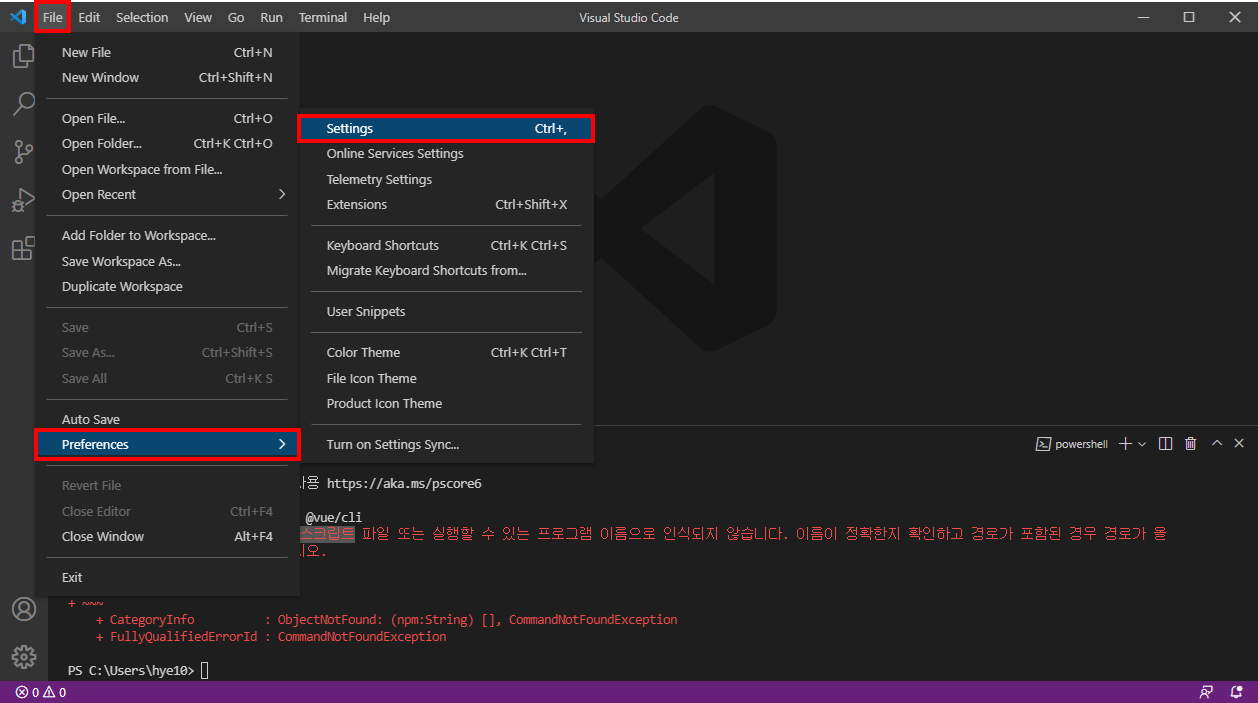Choose Save Workspace As...
Image resolution: width=1258 pixels, height=703 pixels.
(x=167, y=262)
